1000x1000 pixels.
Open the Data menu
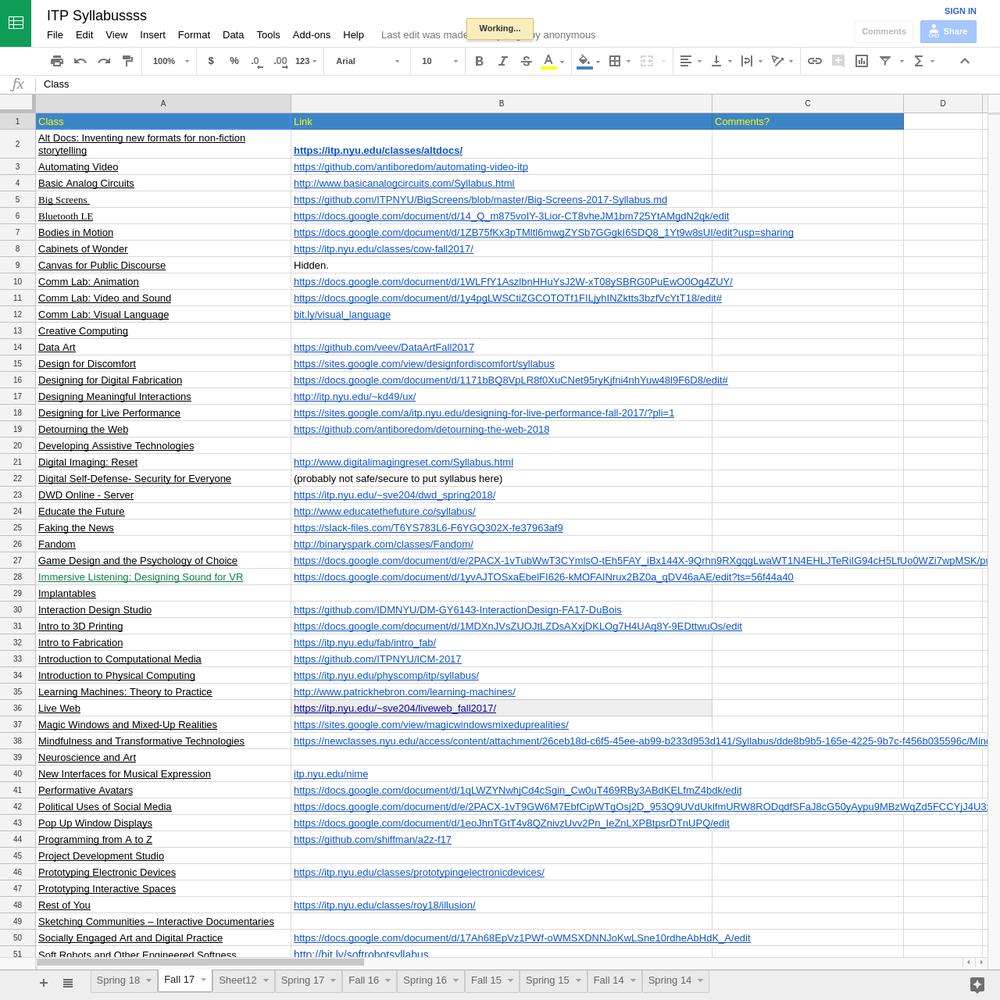(x=233, y=35)
